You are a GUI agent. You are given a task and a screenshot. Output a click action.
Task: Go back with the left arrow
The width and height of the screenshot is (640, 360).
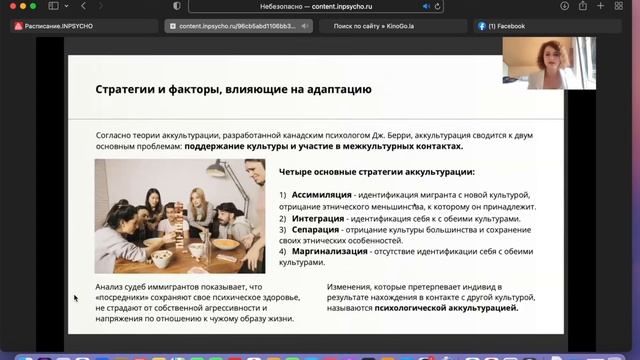coord(83,6)
